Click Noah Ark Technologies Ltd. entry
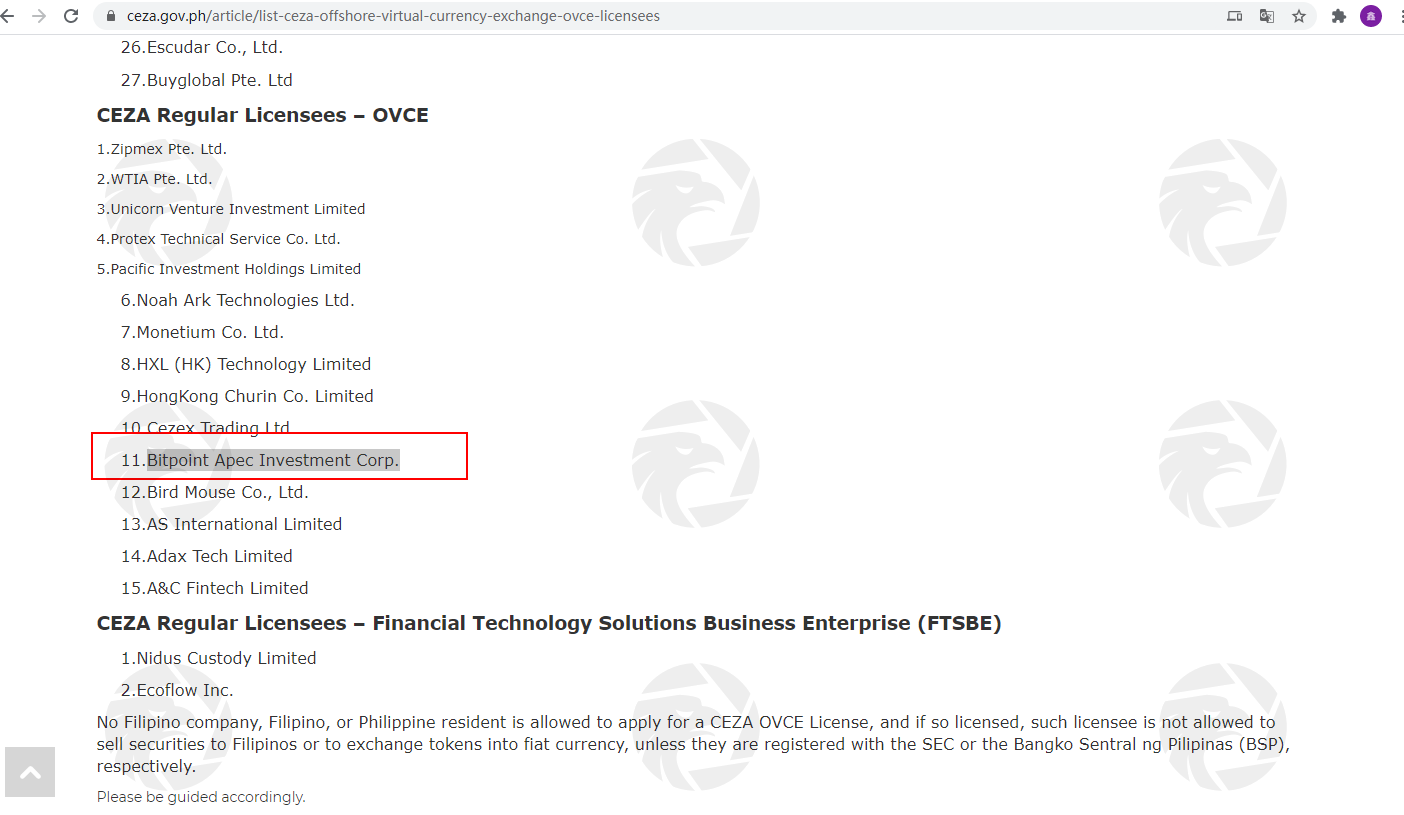Screen dimensions: 1404x815 238,300
